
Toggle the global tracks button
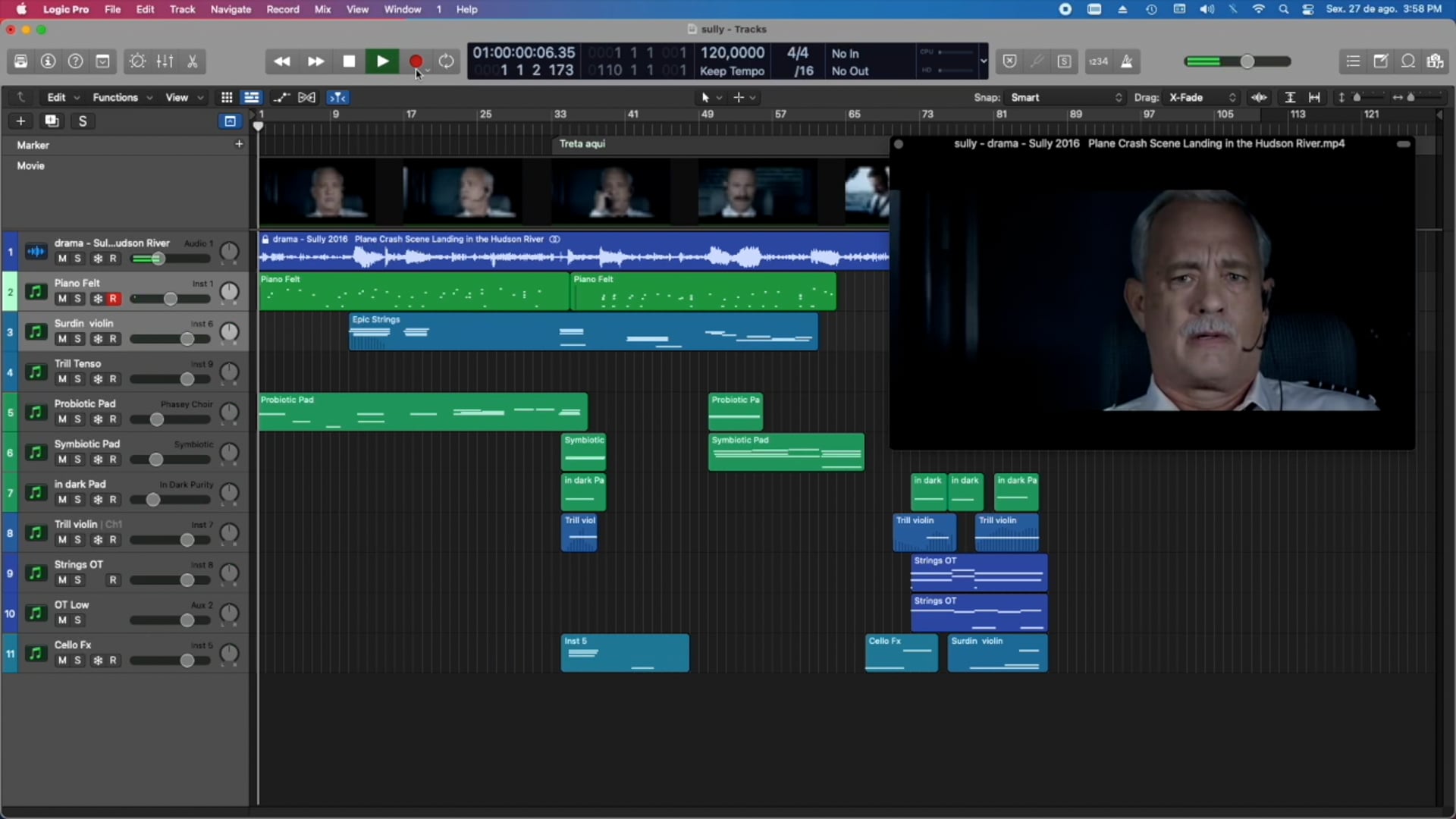click(230, 121)
